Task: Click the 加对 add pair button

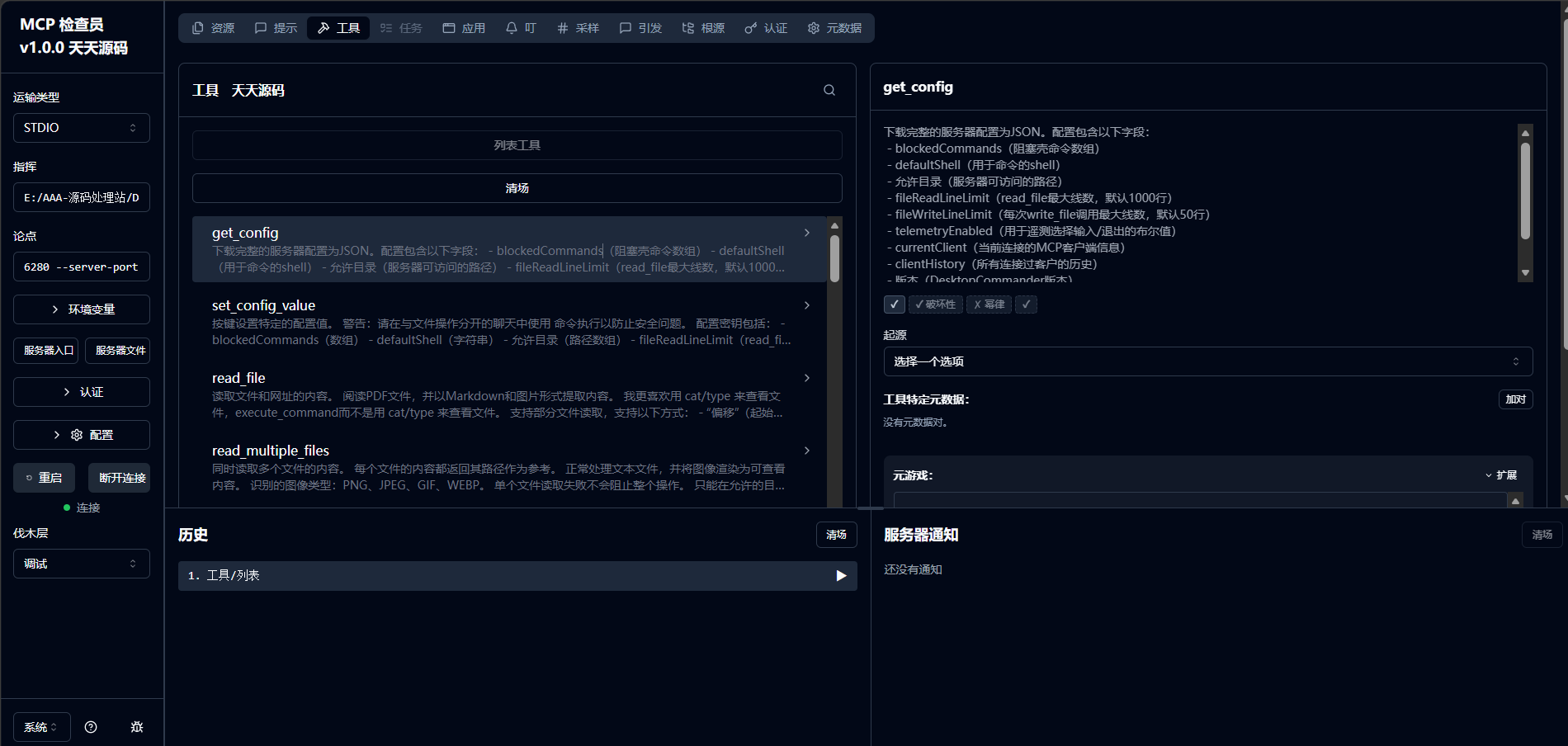Action: pyautogui.click(x=1516, y=399)
